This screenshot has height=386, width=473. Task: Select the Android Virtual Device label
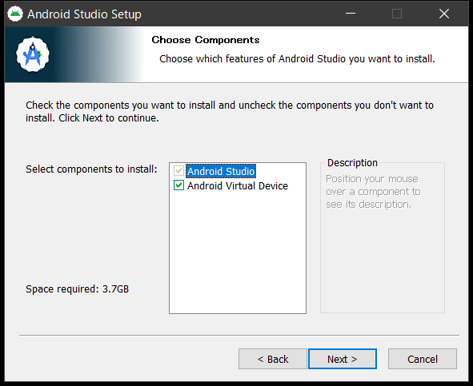click(x=237, y=186)
